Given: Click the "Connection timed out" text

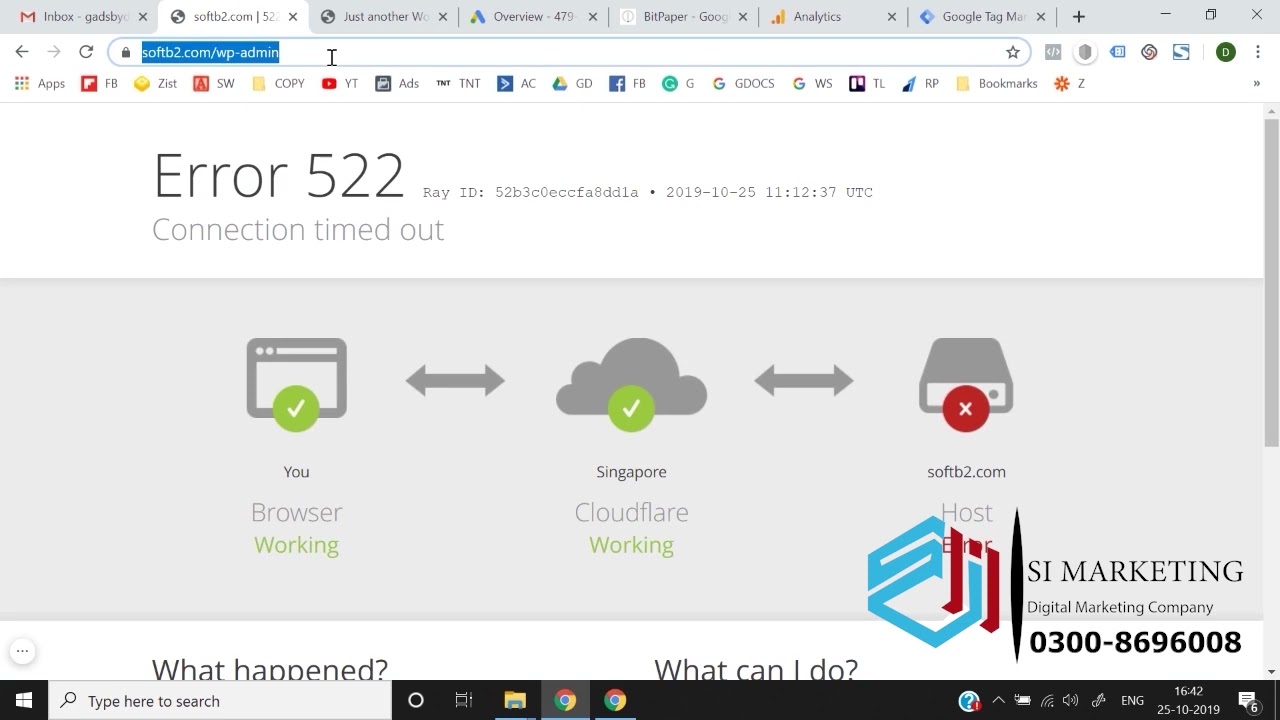Looking at the screenshot, I should pyautogui.click(x=298, y=230).
